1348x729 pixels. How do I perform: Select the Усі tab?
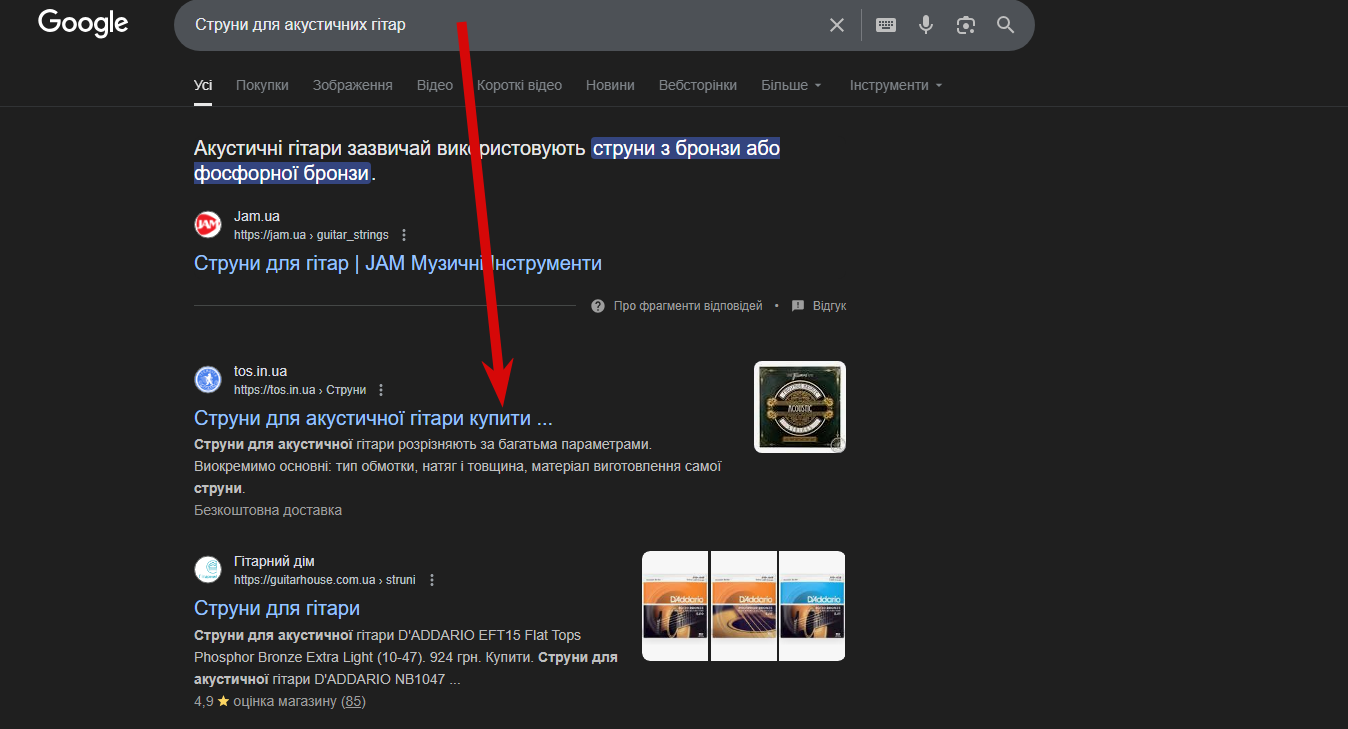203,85
